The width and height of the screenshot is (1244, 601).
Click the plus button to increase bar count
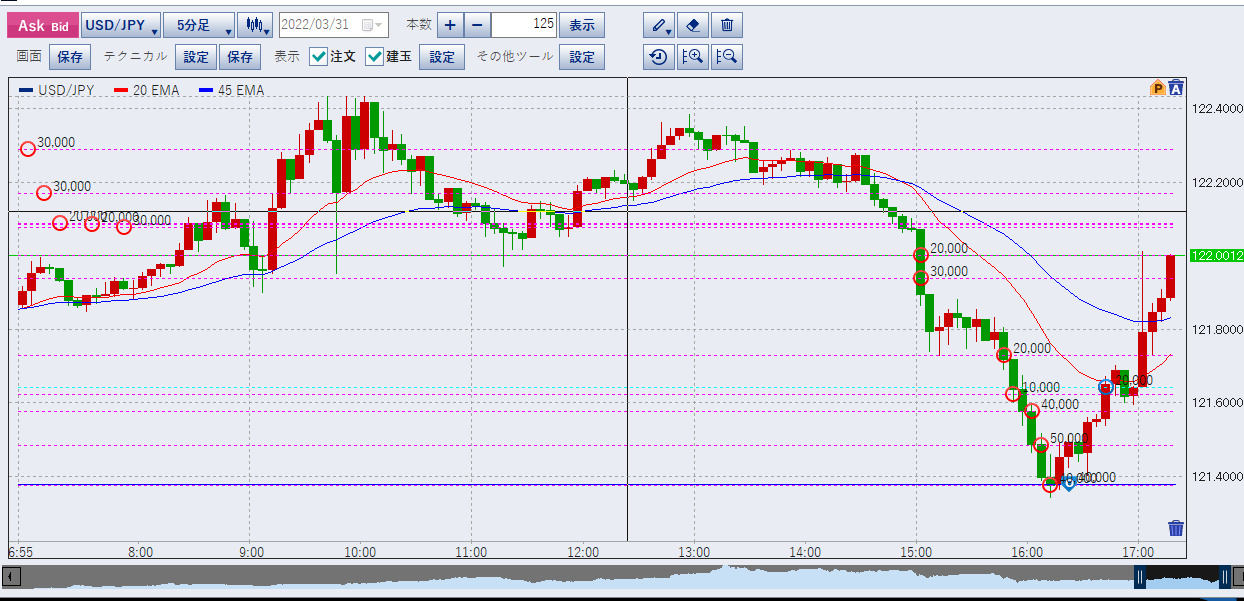coord(450,25)
